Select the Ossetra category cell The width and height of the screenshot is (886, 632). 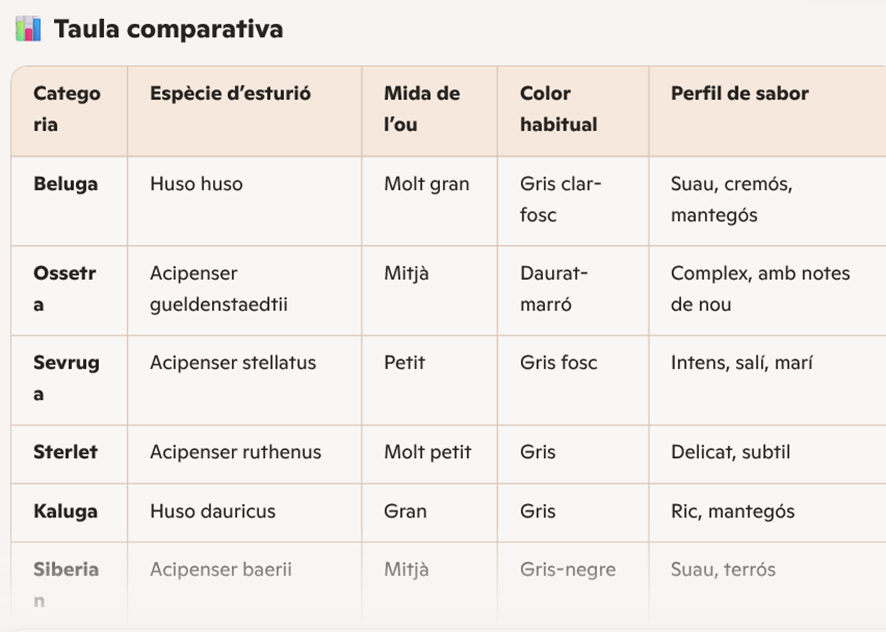pos(64,289)
